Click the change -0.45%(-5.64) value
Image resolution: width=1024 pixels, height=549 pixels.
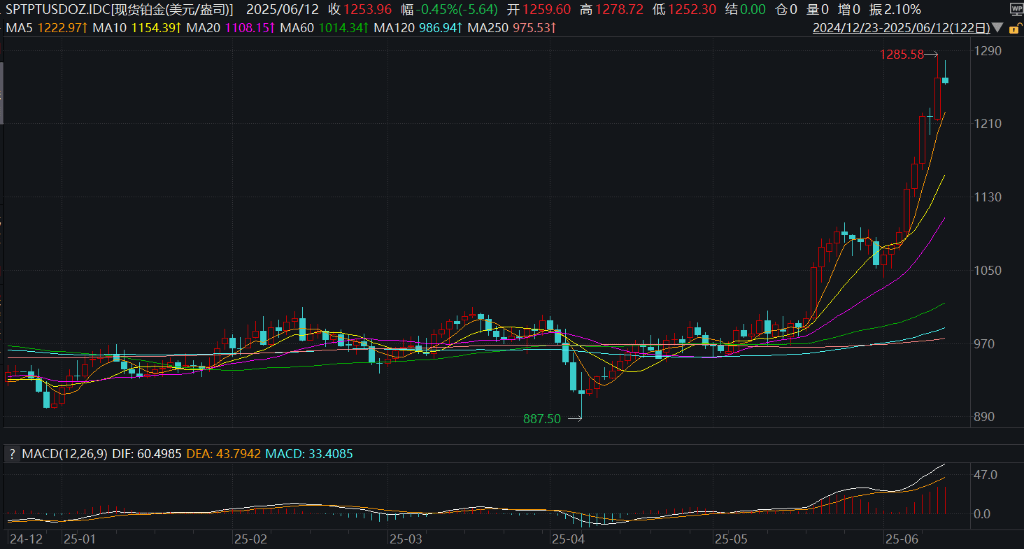pyautogui.click(x=456, y=10)
